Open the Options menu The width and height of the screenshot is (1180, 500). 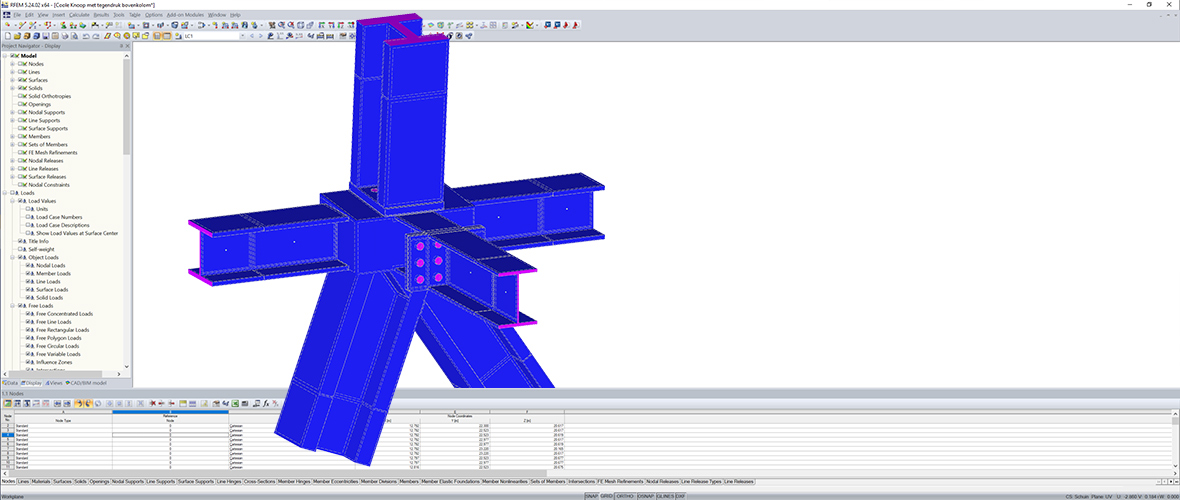[154, 14]
